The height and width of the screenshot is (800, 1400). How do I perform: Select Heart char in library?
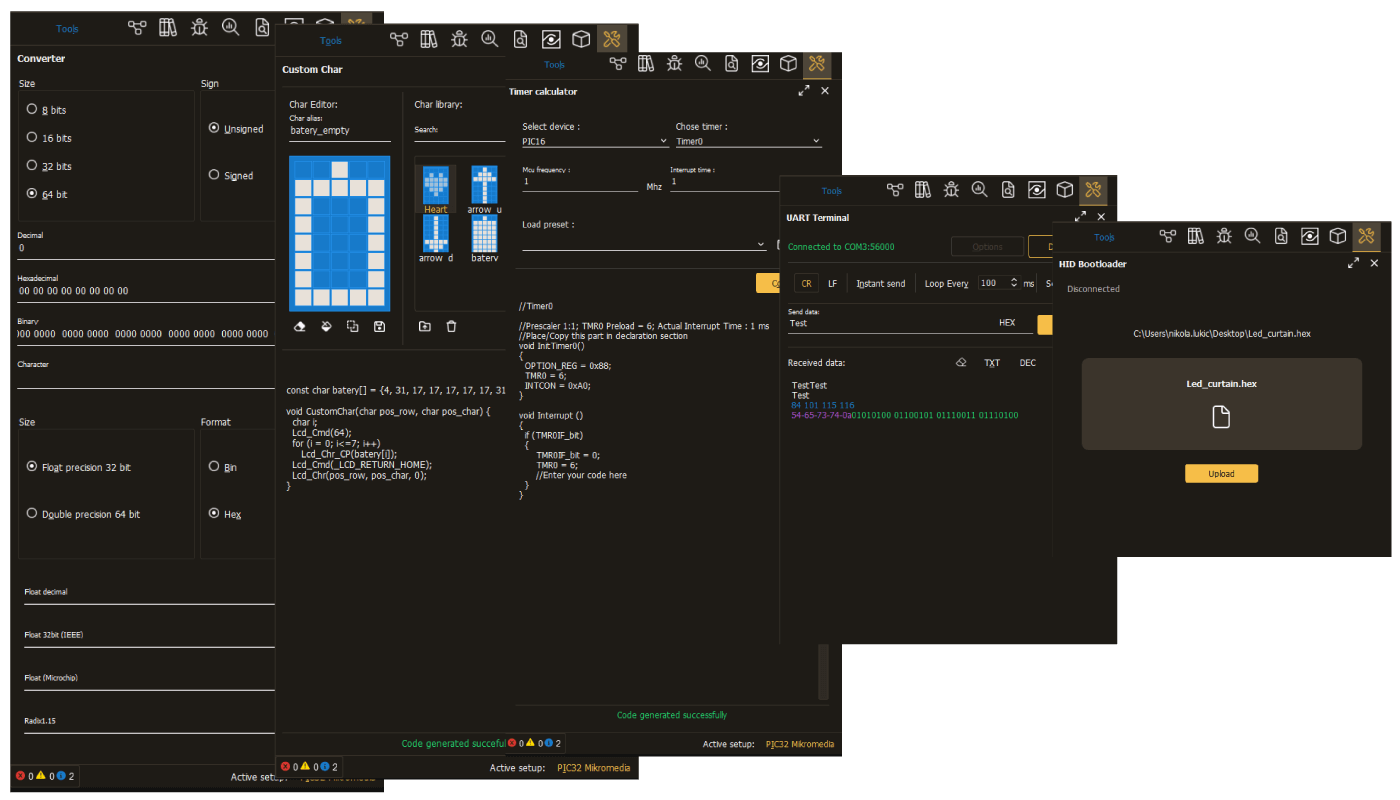coord(435,189)
